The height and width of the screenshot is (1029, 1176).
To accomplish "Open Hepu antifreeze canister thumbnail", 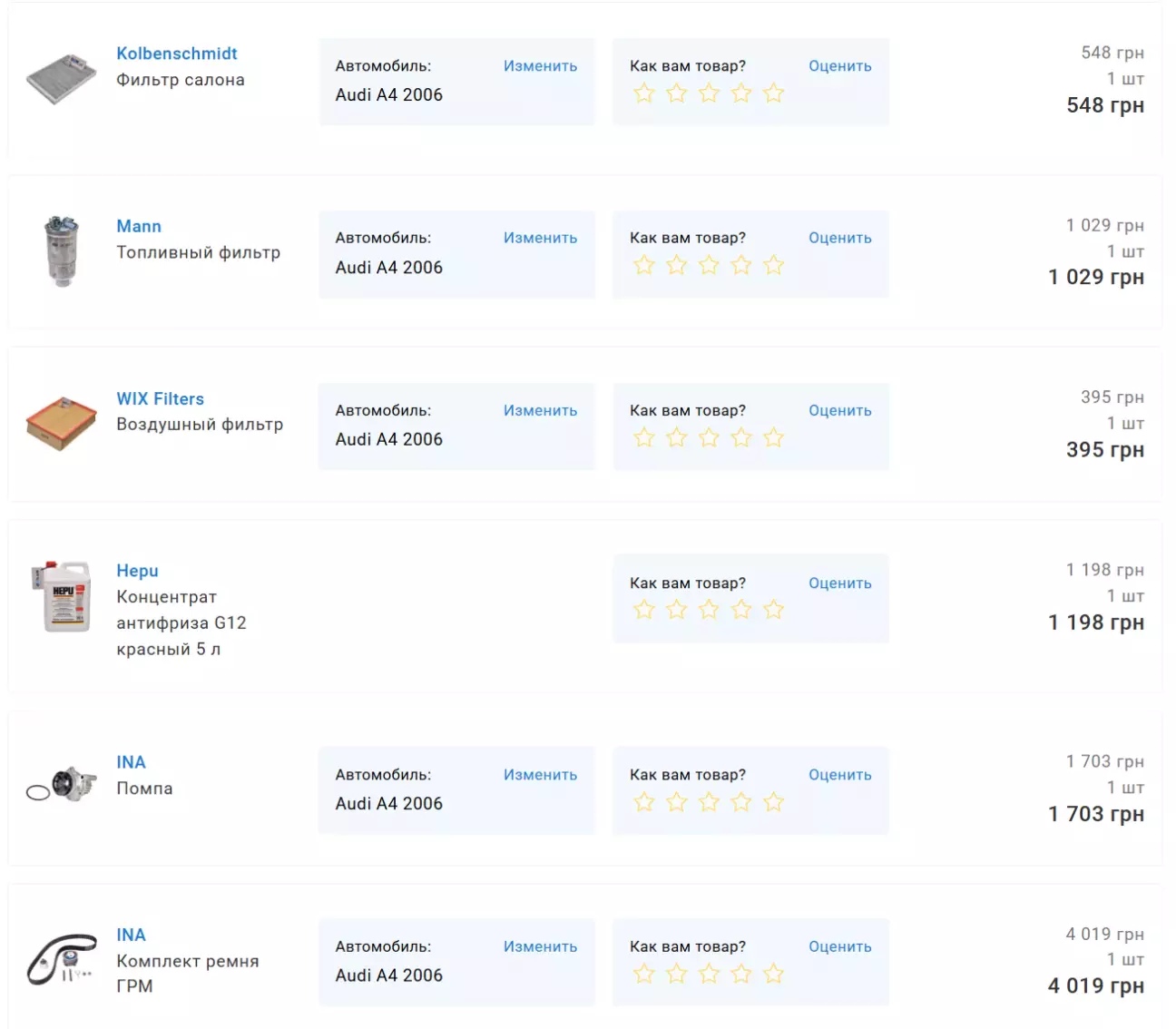I will (62, 596).
